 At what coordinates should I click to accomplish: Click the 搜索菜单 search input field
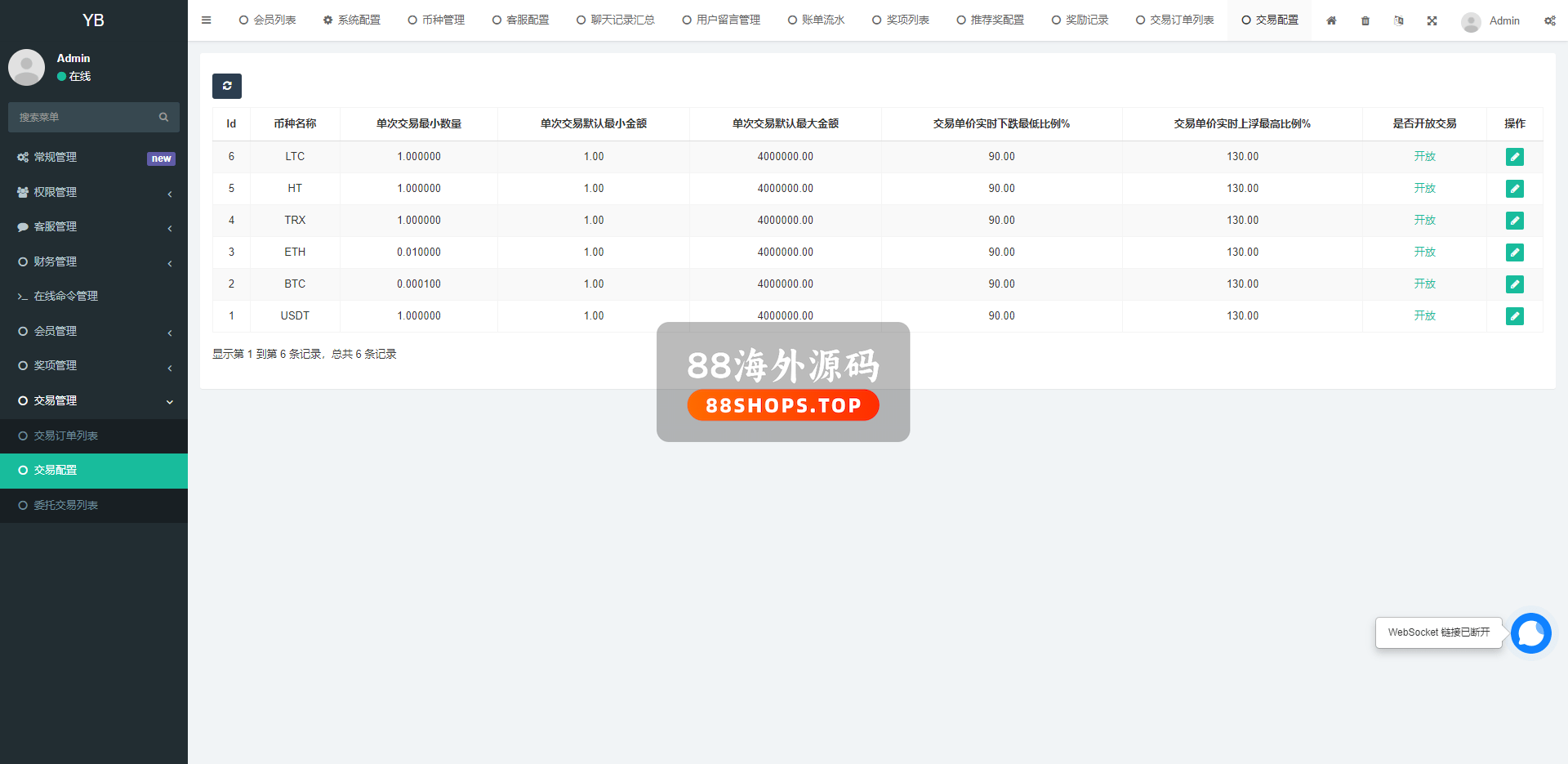(86, 118)
